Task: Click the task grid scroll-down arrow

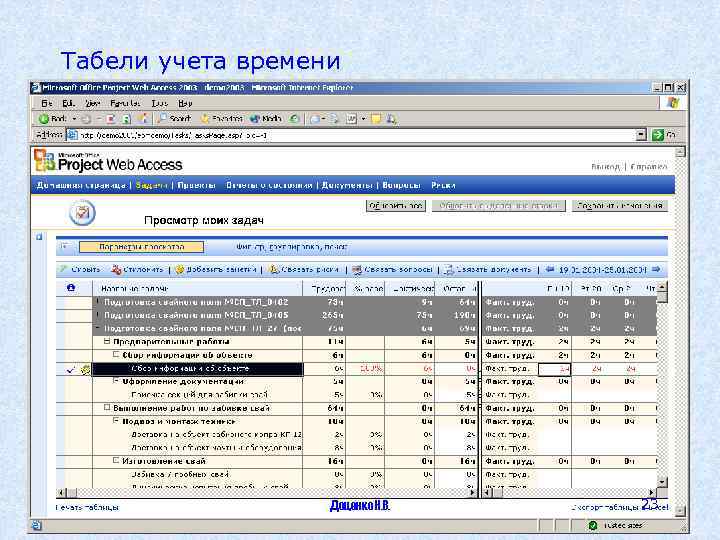Action: click(662, 482)
